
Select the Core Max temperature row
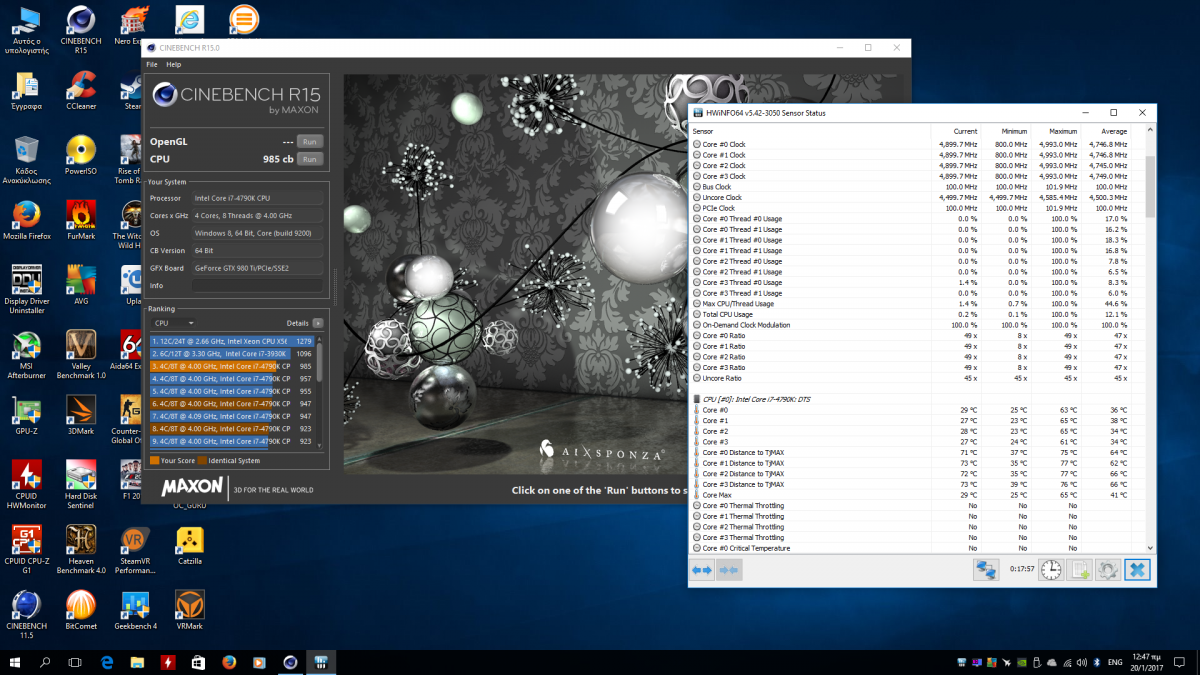[910, 495]
